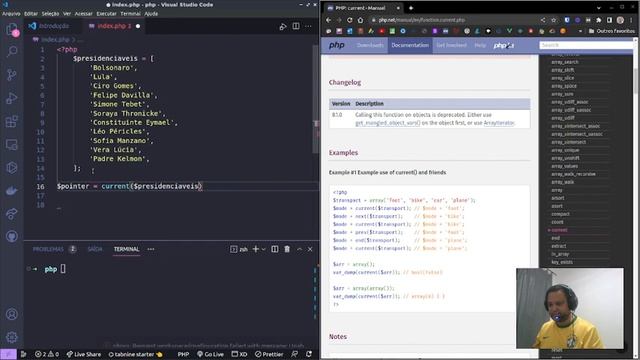This screenshot has width=640, height=360.
Task: Click the php logo on site header
Action: pyautogui.click(x=337, y=45)
